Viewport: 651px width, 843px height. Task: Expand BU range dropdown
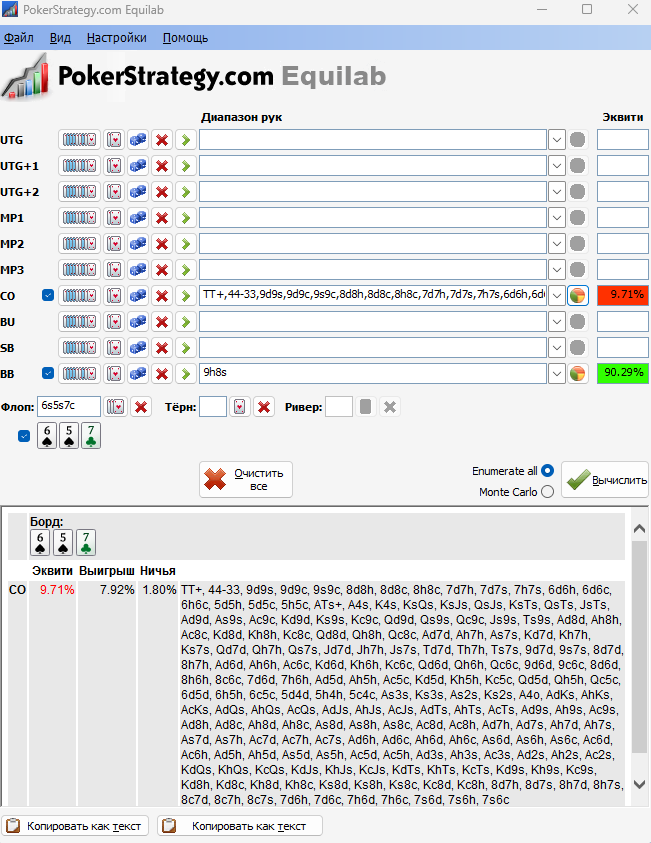click(x=557, y=322)
